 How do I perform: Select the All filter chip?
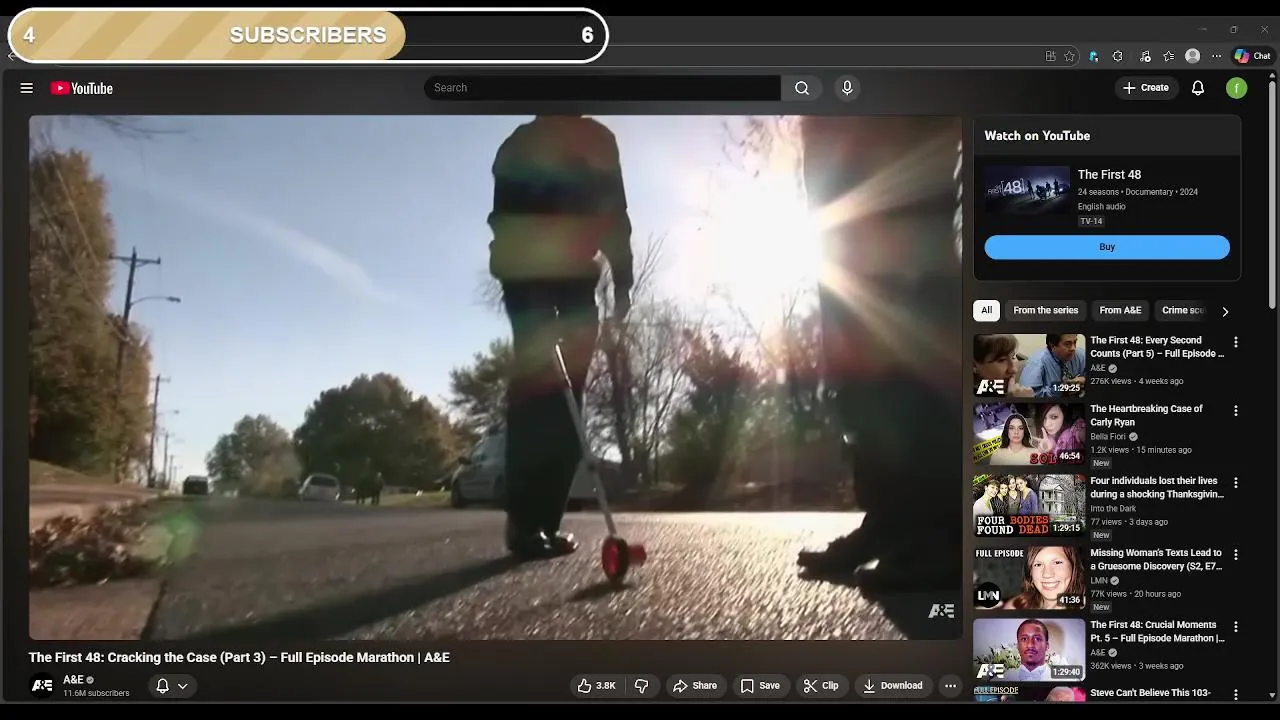[x=986, y=310]
